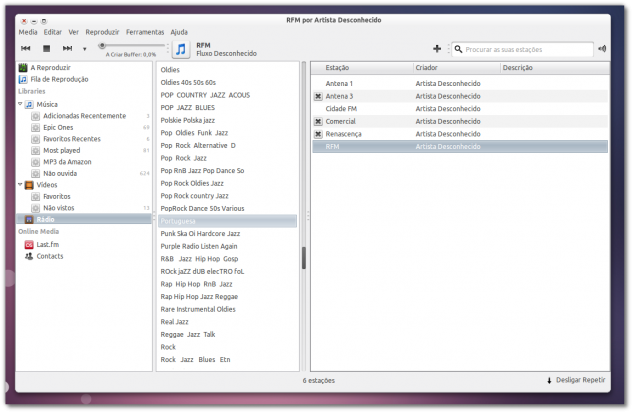Open Favoritos under Vídeos
This screenshot has height=413, width=633.
tap(57, 196)
